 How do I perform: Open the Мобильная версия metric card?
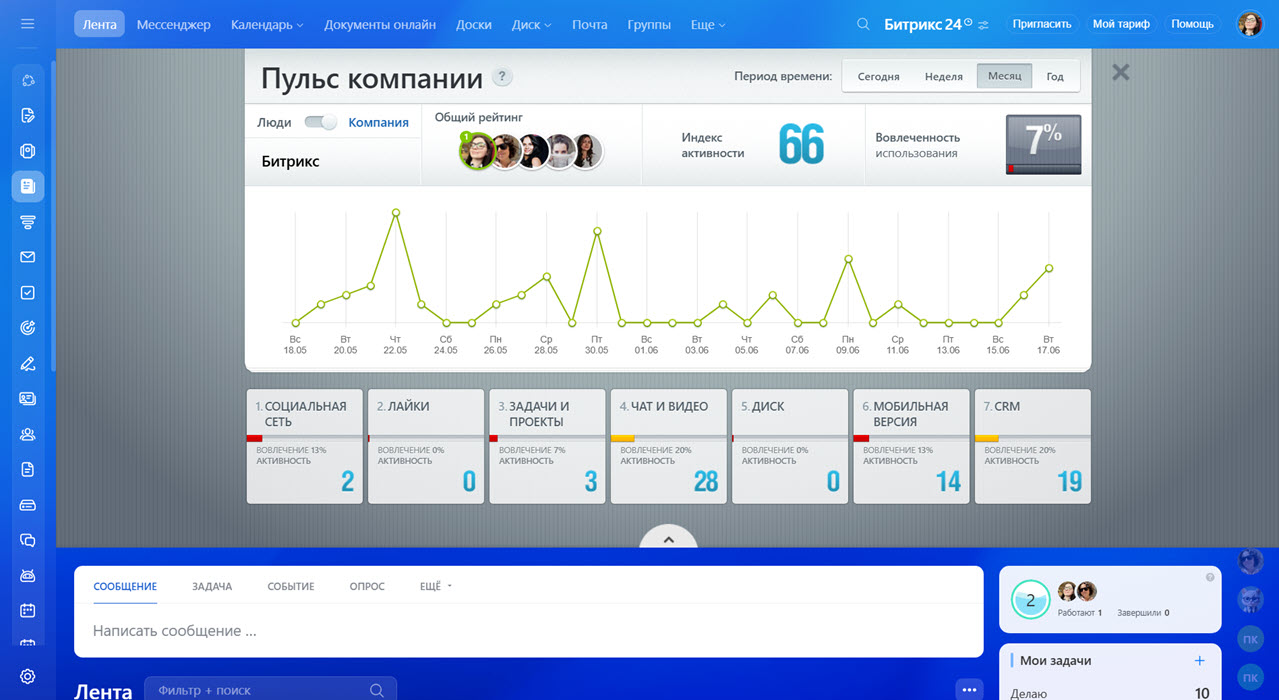tap(911, 446)
